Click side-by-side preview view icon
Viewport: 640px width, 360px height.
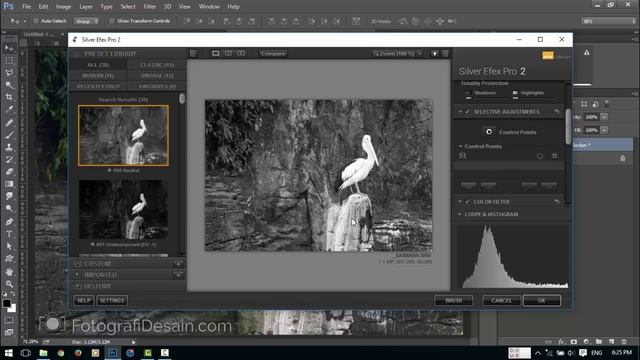click(x=241, y=53)
